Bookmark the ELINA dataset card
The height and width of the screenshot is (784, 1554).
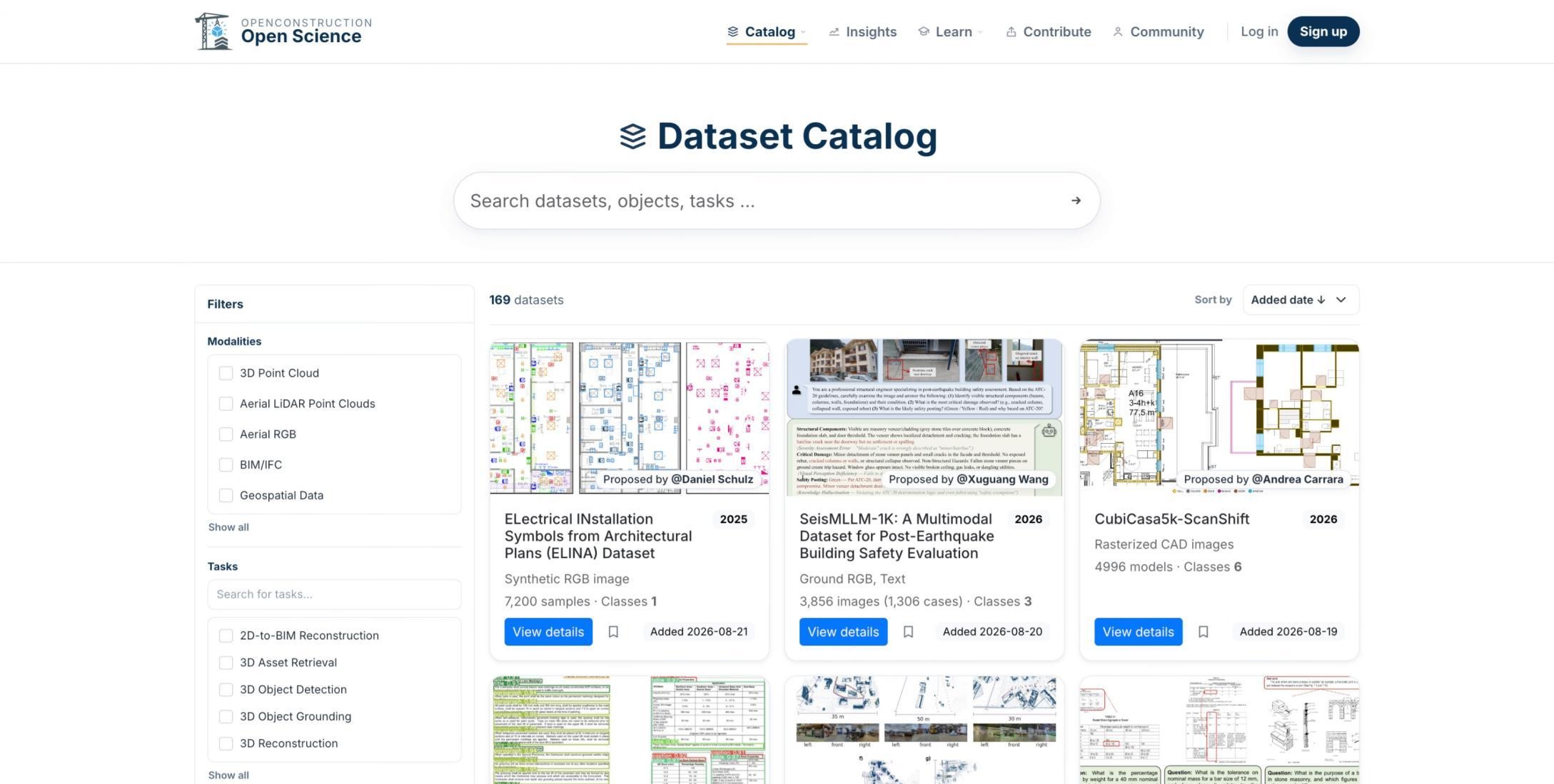tap(613, 632)
